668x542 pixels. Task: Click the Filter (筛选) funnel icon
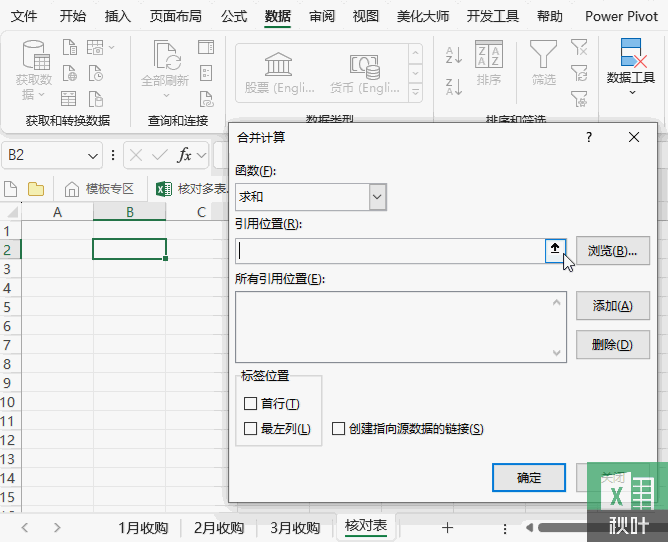click(x=543, y=54)
